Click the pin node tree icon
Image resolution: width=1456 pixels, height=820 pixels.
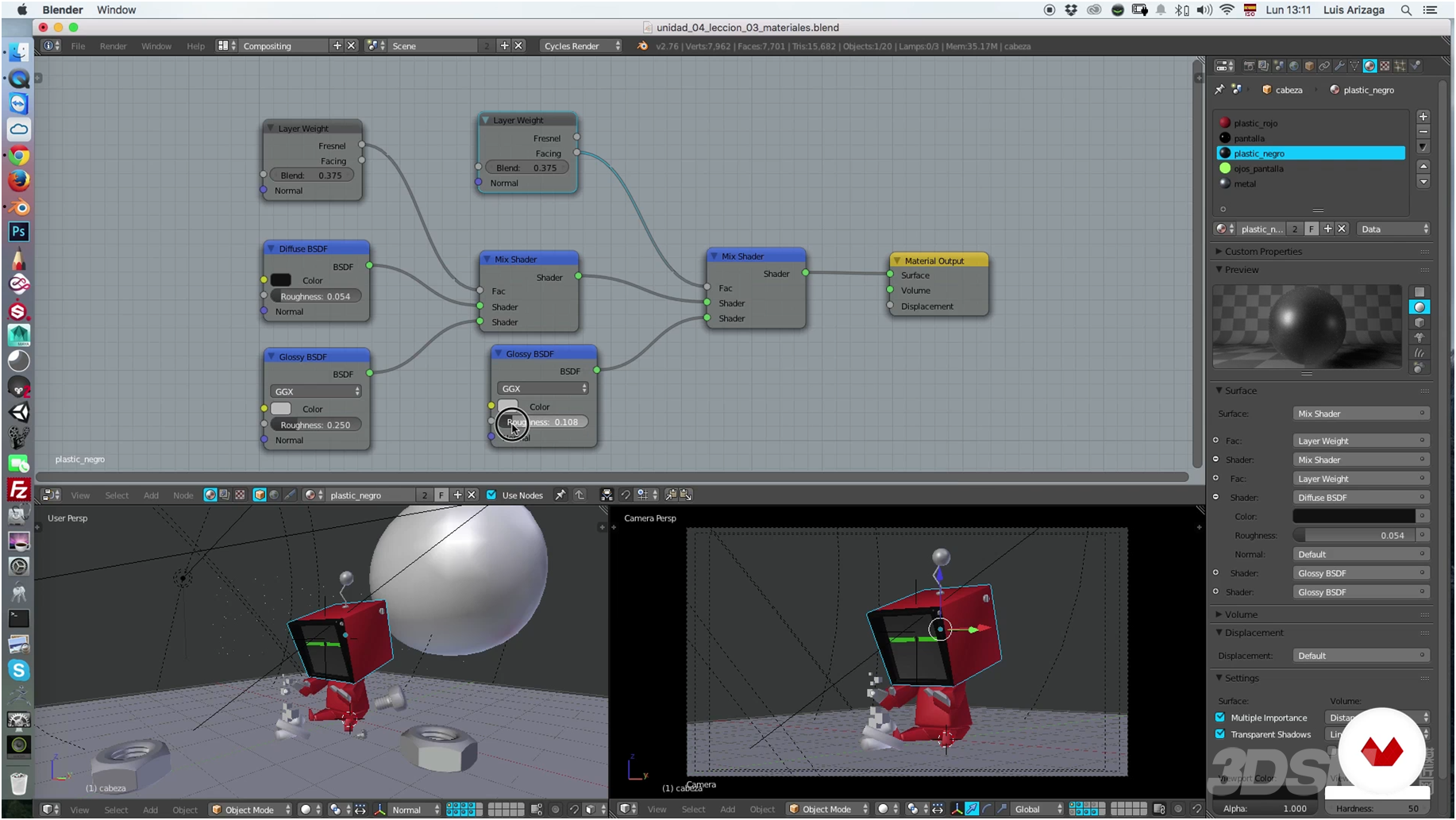click(560, 495)
